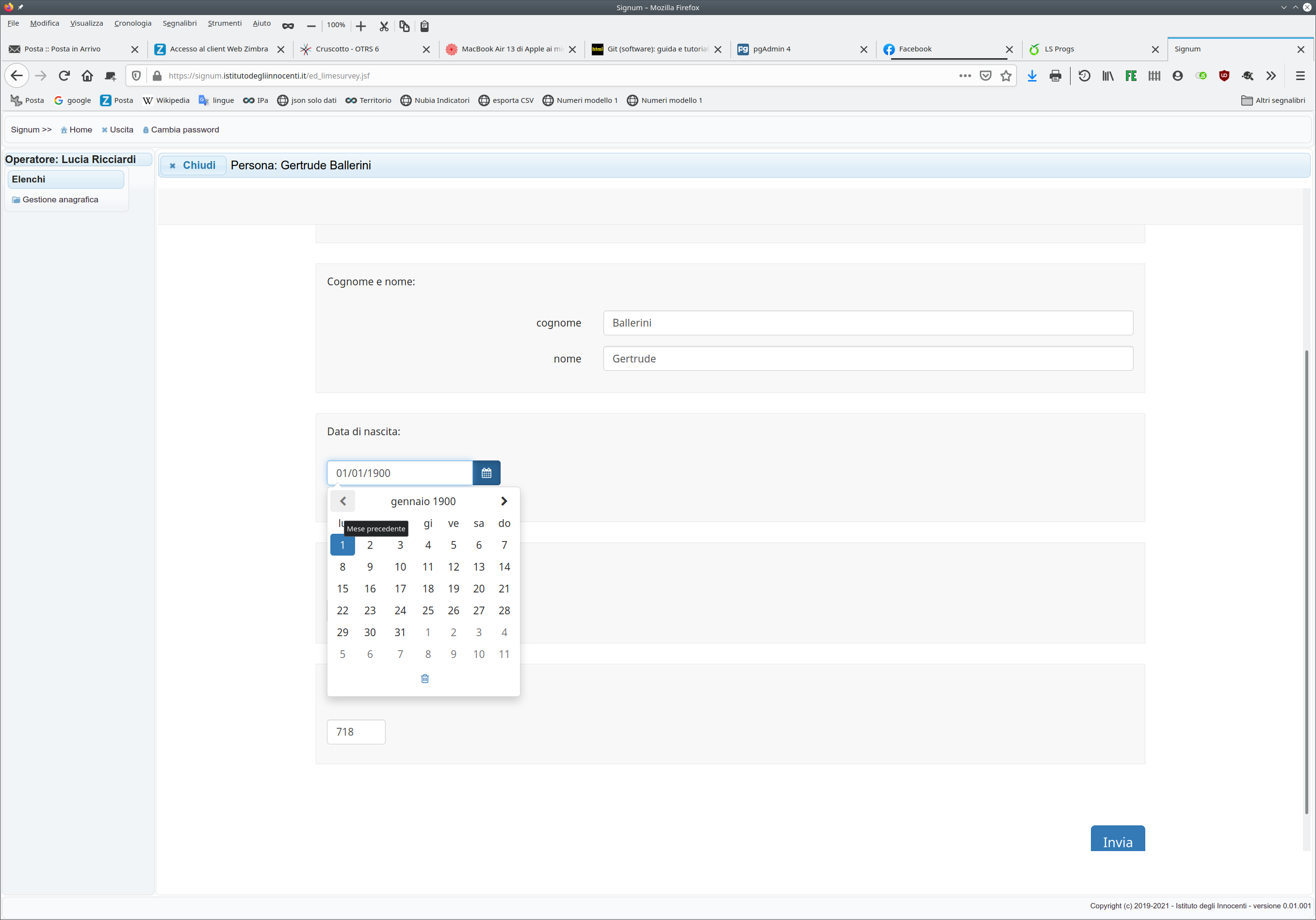The image size is (1316, 920).
Task: Expand the toolbar overflow chevron
Action: click(x=1271, y=76)
